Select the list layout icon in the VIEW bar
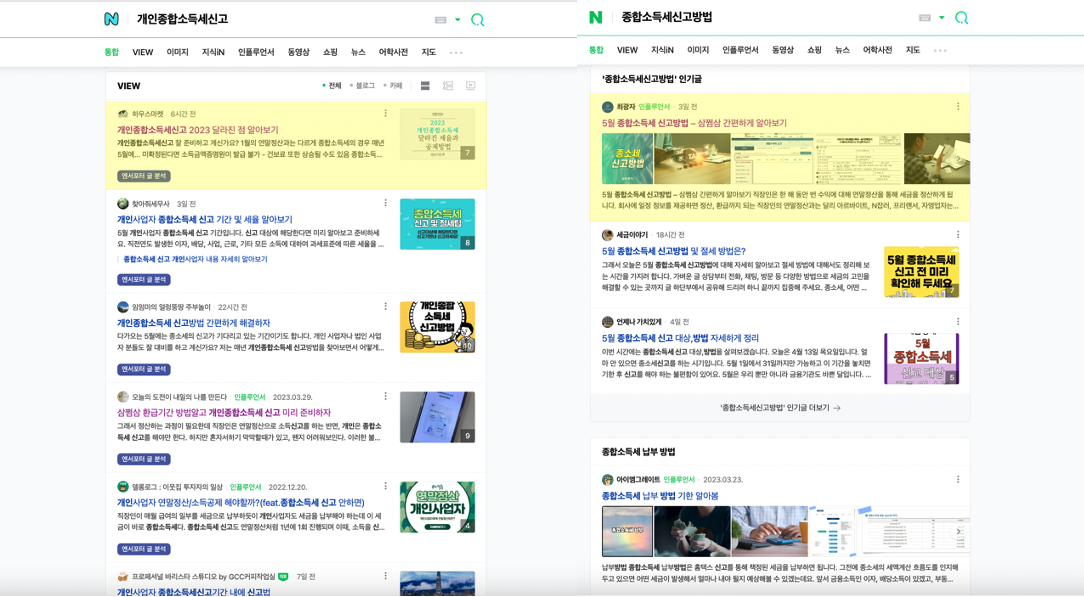The width and height of the screenshot is (1084, 597). 424,85
